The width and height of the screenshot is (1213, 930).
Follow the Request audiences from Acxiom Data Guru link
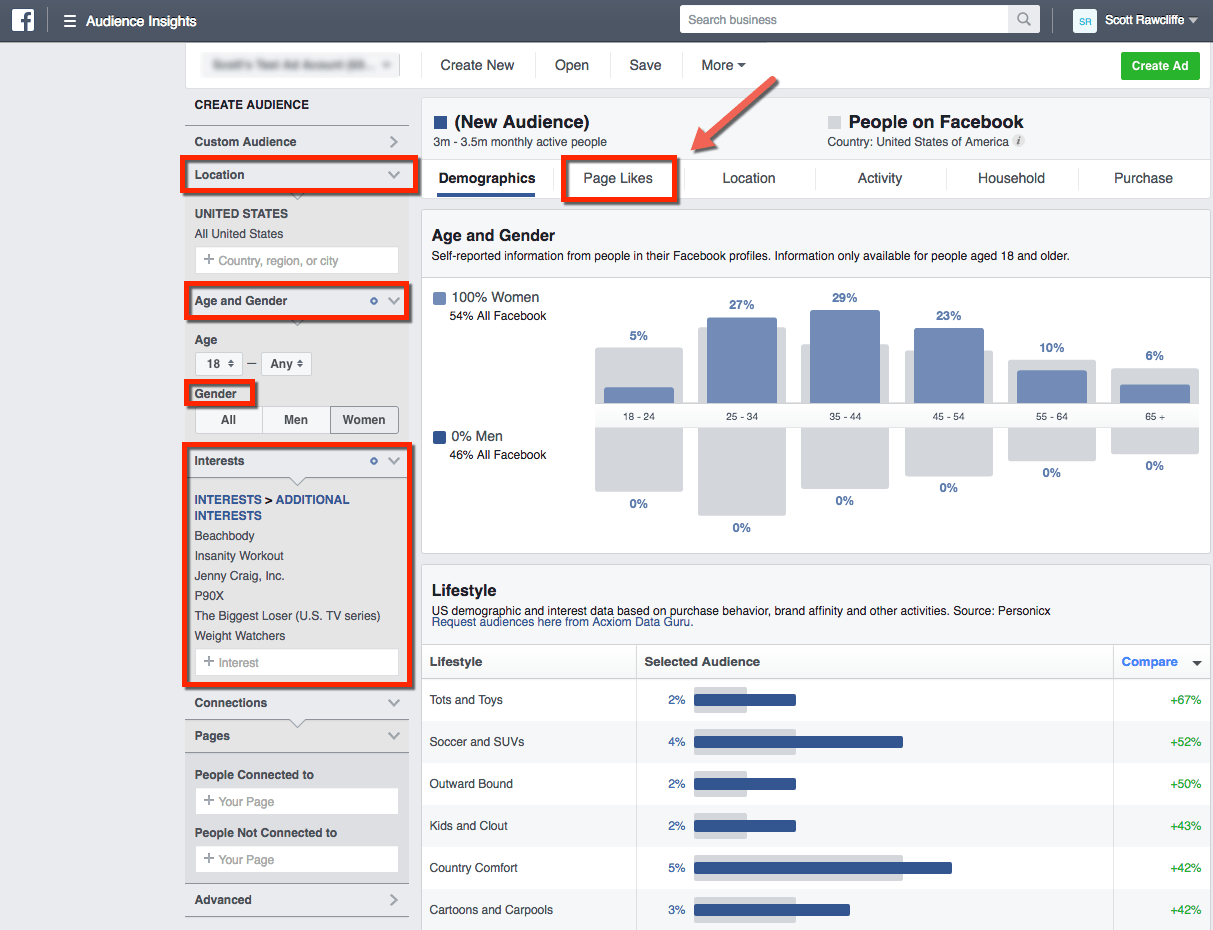pos(561,622)
